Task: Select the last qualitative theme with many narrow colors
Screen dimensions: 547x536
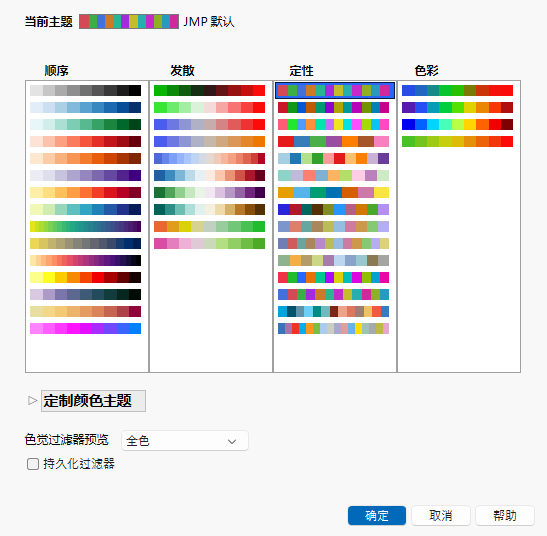Action: pos(334,329)
